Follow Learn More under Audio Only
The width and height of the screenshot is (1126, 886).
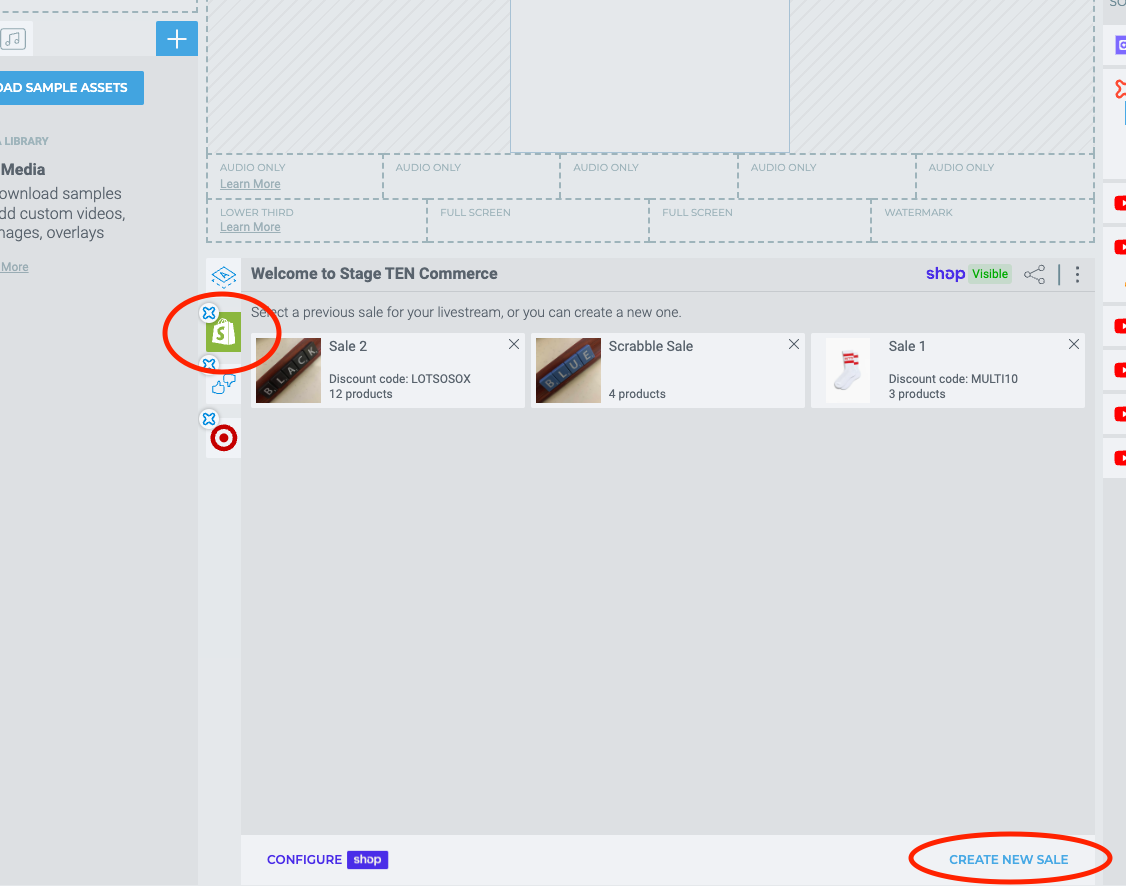pyautogui.click(x=250, y=184)
